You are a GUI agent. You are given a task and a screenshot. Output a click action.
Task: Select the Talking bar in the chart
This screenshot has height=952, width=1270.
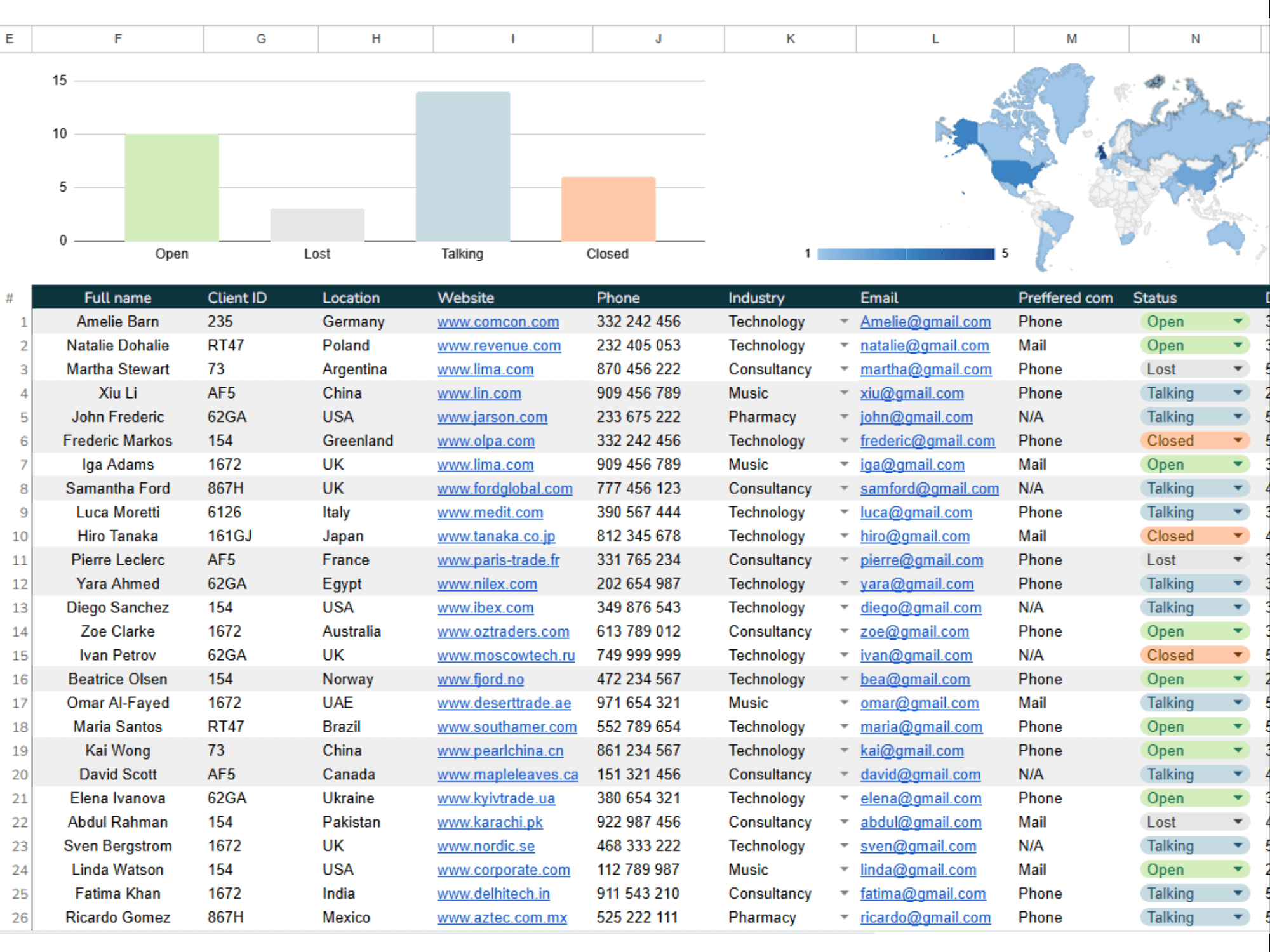pyautogui.click(x=462, y=166)
